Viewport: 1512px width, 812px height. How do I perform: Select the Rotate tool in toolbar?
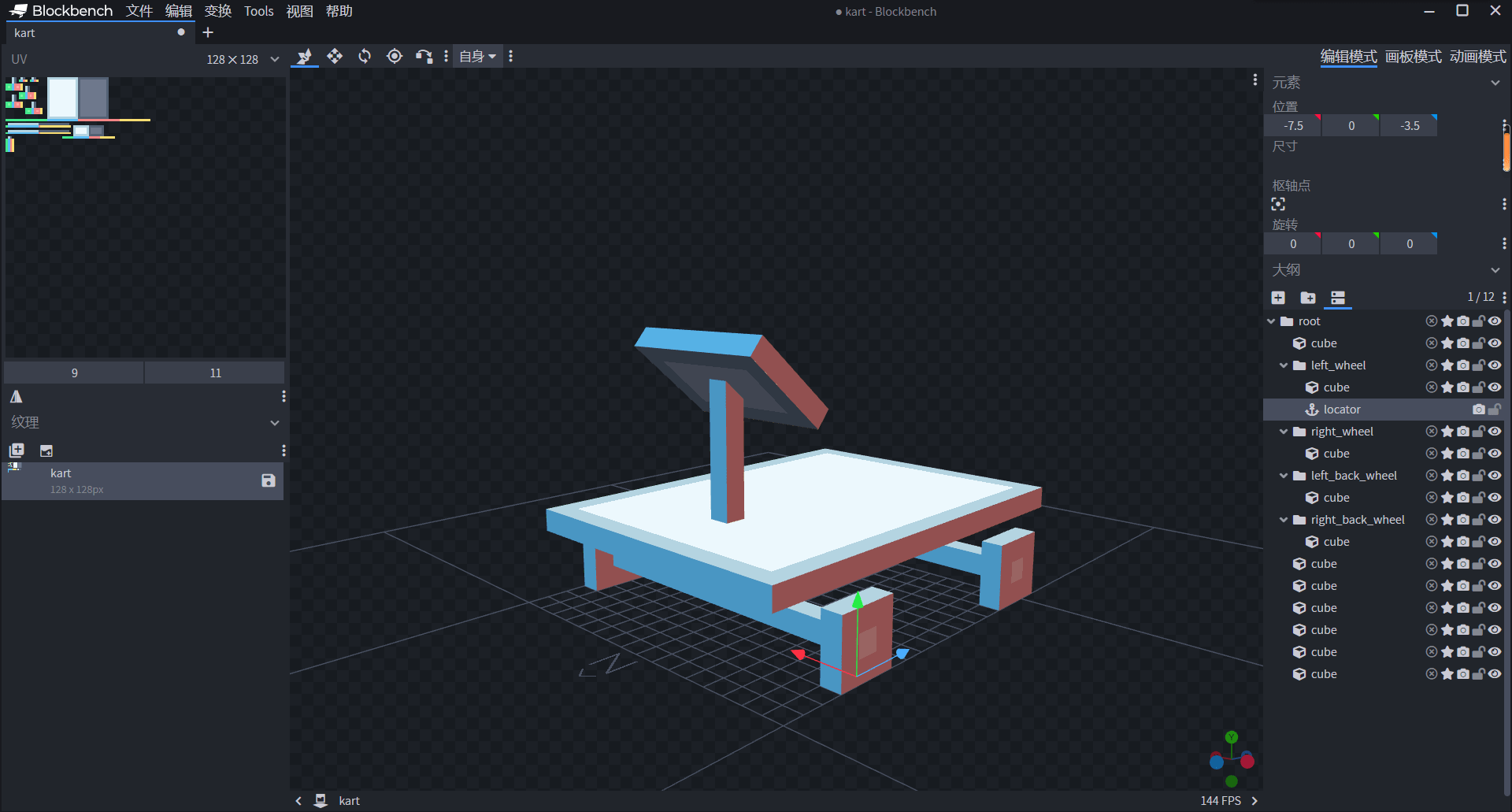point(365,56)
